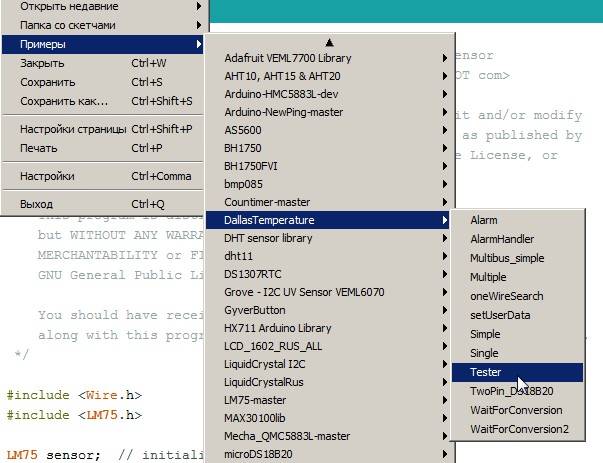Image resolution: width=603 pixels, height=463 pixels.
Task: Click Сохранить как... menu entry
Action: (x=64, y=101)
